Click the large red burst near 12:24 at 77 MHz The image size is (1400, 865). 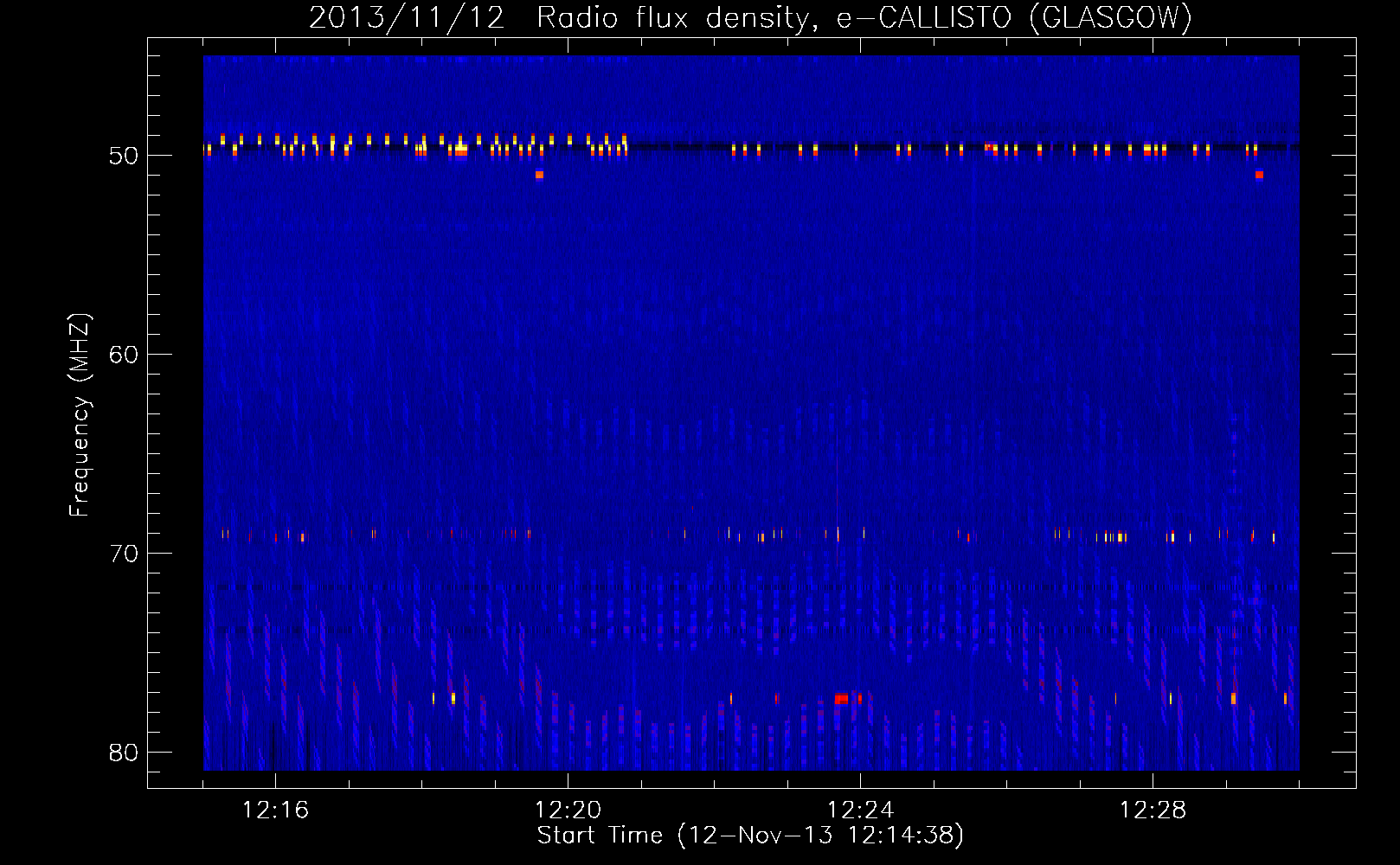pyautogui.click(x=841, y=698)
